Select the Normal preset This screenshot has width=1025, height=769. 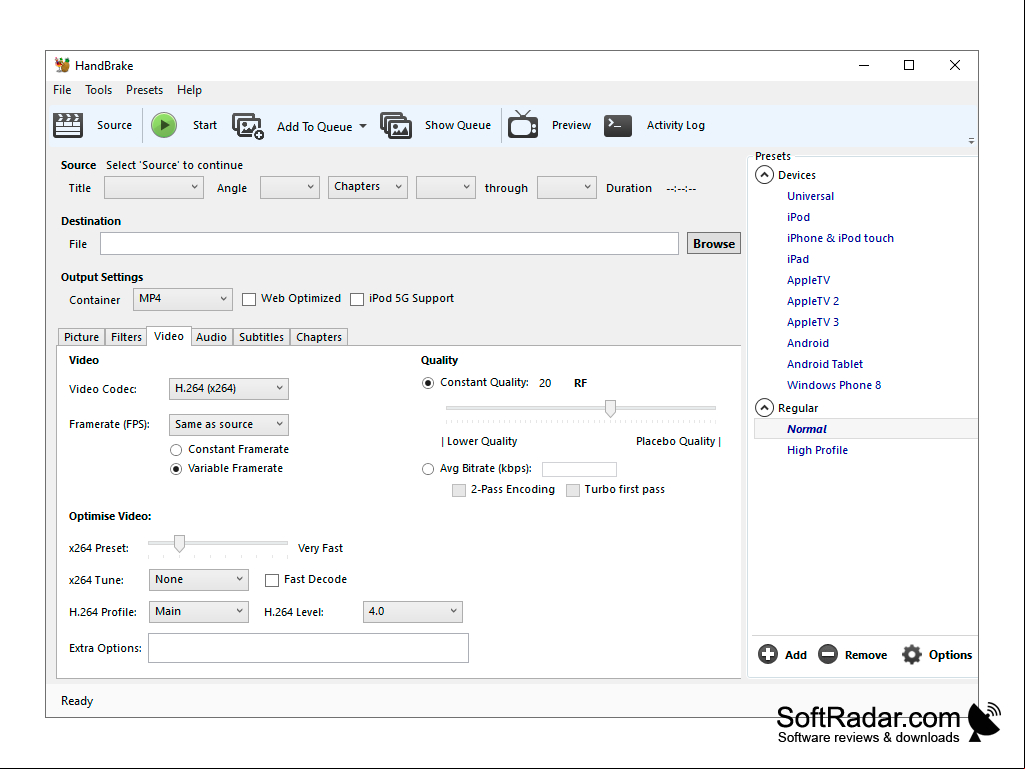(865, 429)
